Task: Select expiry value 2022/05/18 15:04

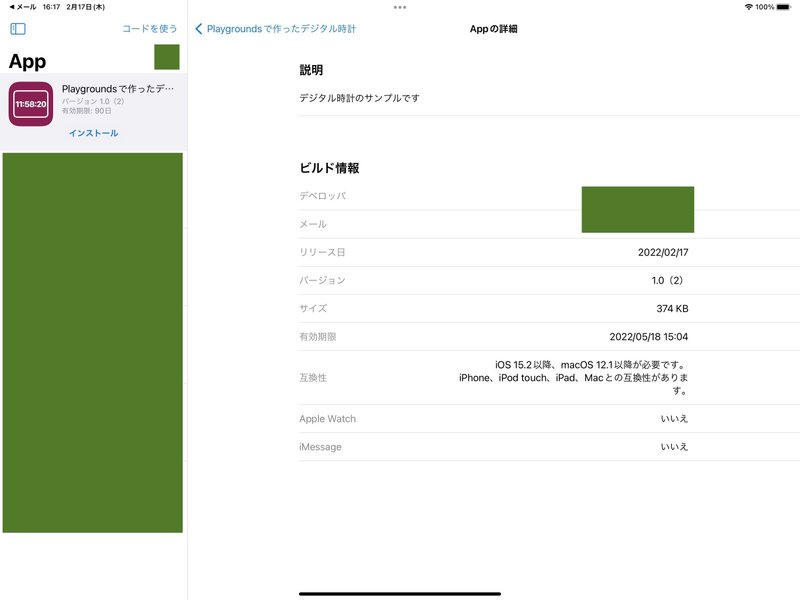Action: (648, 337)
